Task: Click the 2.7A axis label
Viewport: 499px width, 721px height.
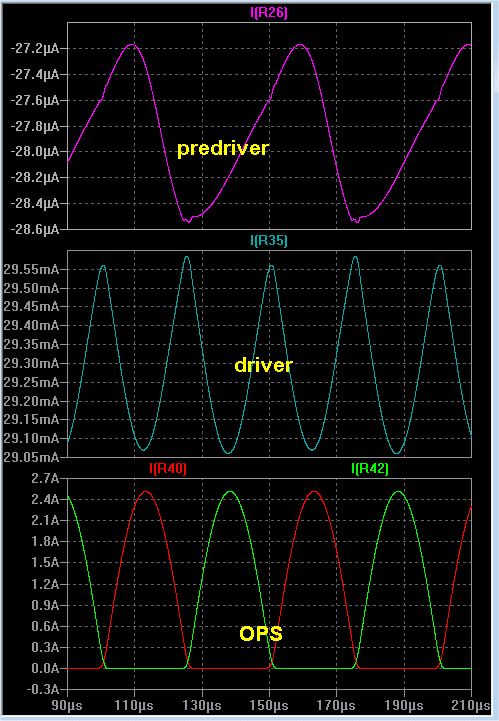Action: pyautogui.click(x=45, y=478)
